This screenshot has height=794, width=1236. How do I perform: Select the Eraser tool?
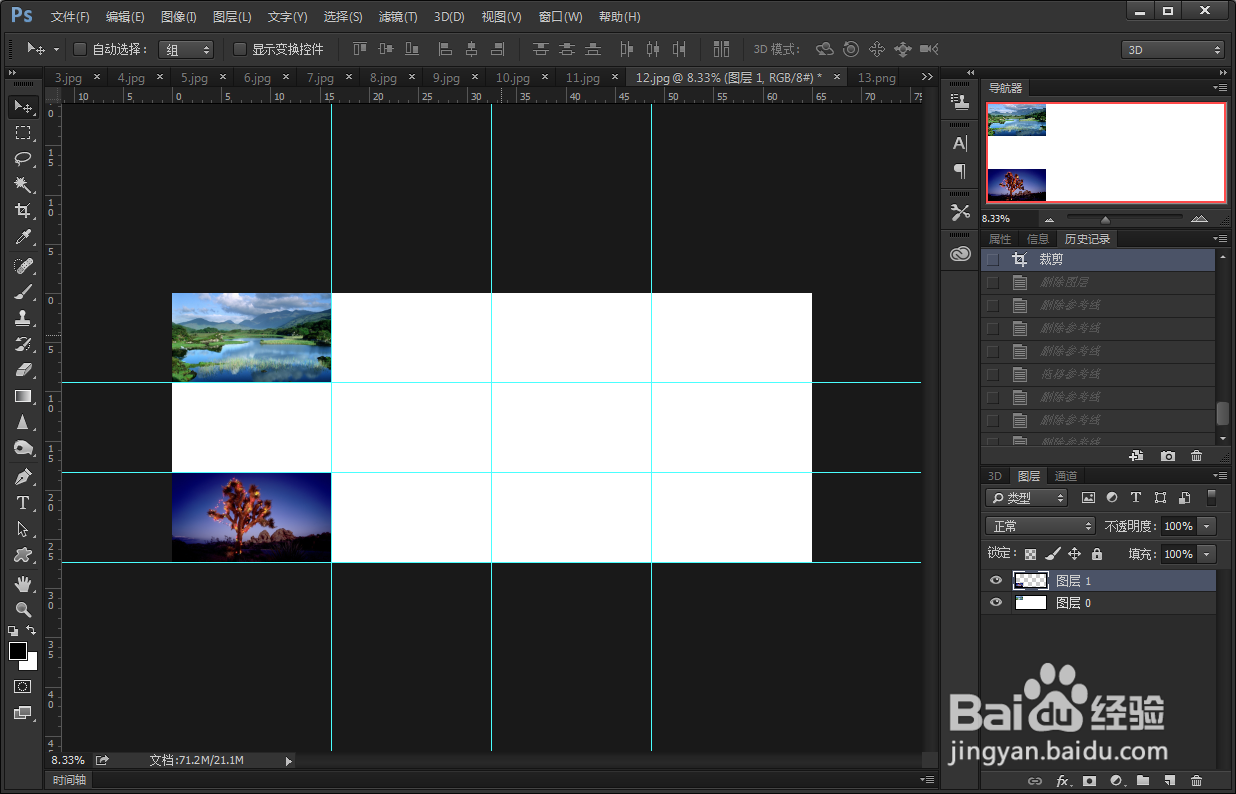click(x=23, y=370)
